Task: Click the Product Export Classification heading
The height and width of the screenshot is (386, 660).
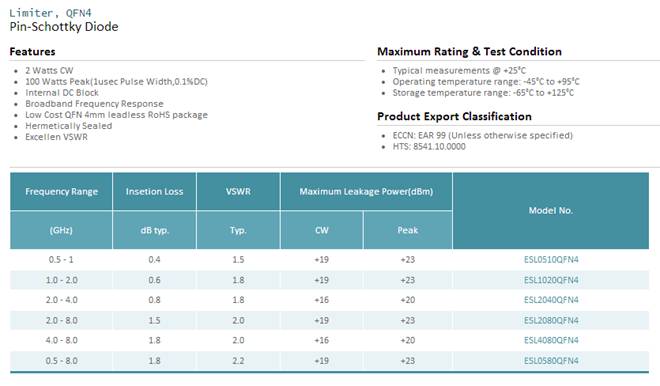Action: tap(454, 116)
